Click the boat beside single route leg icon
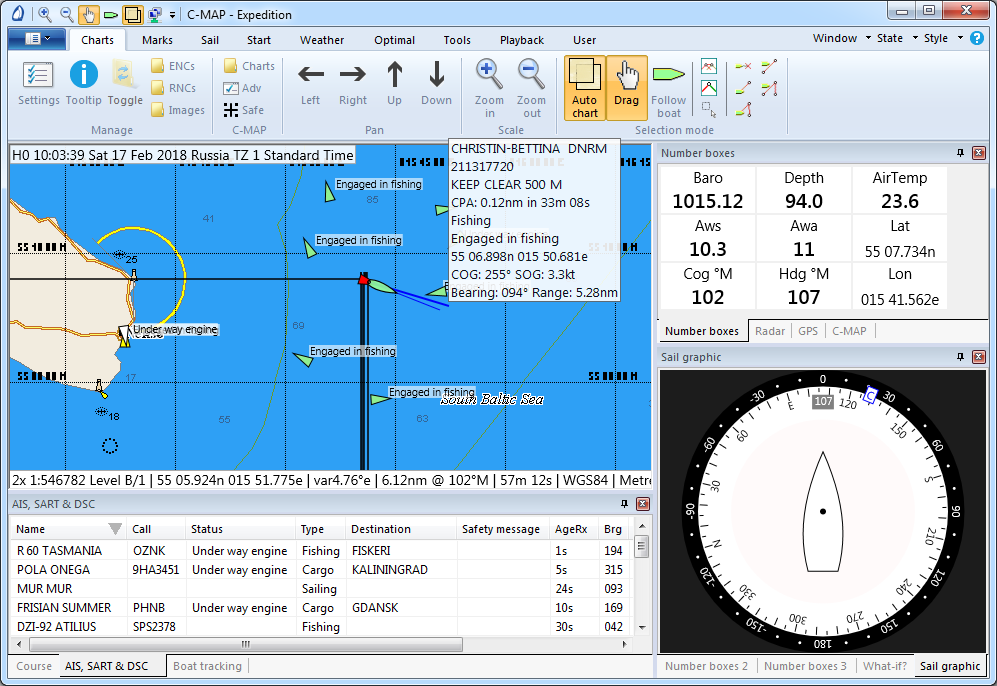This screenshot has width=997, height=686. (x=769, y=66)
